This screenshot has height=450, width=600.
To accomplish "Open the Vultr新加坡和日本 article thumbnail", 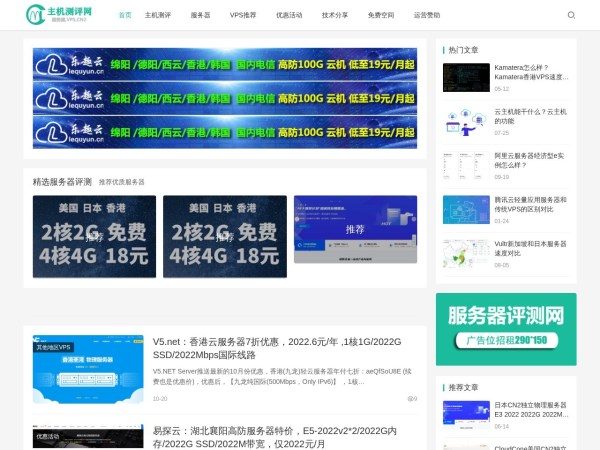I will click(x=466, y=254).
